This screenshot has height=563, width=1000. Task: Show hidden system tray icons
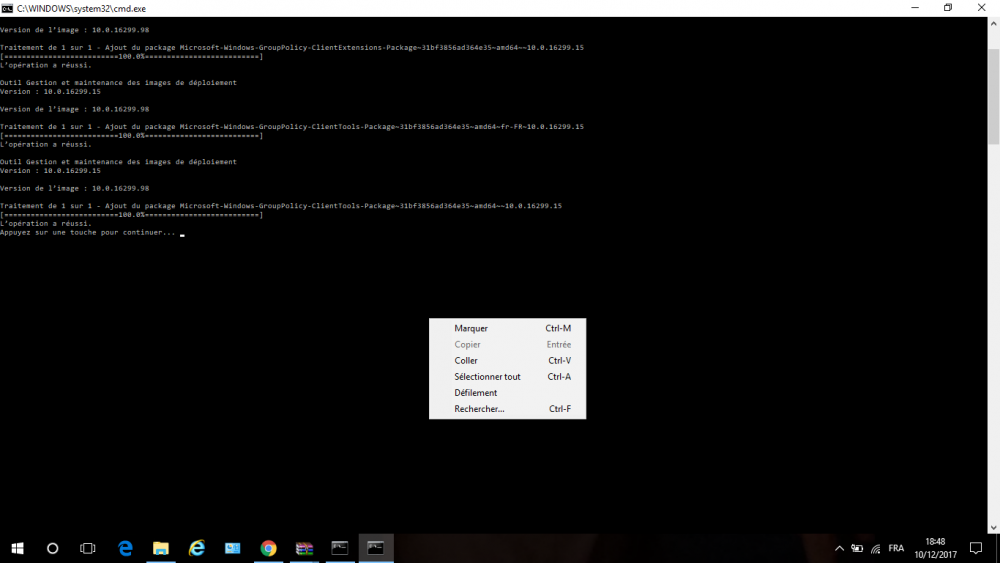(839, 548)
